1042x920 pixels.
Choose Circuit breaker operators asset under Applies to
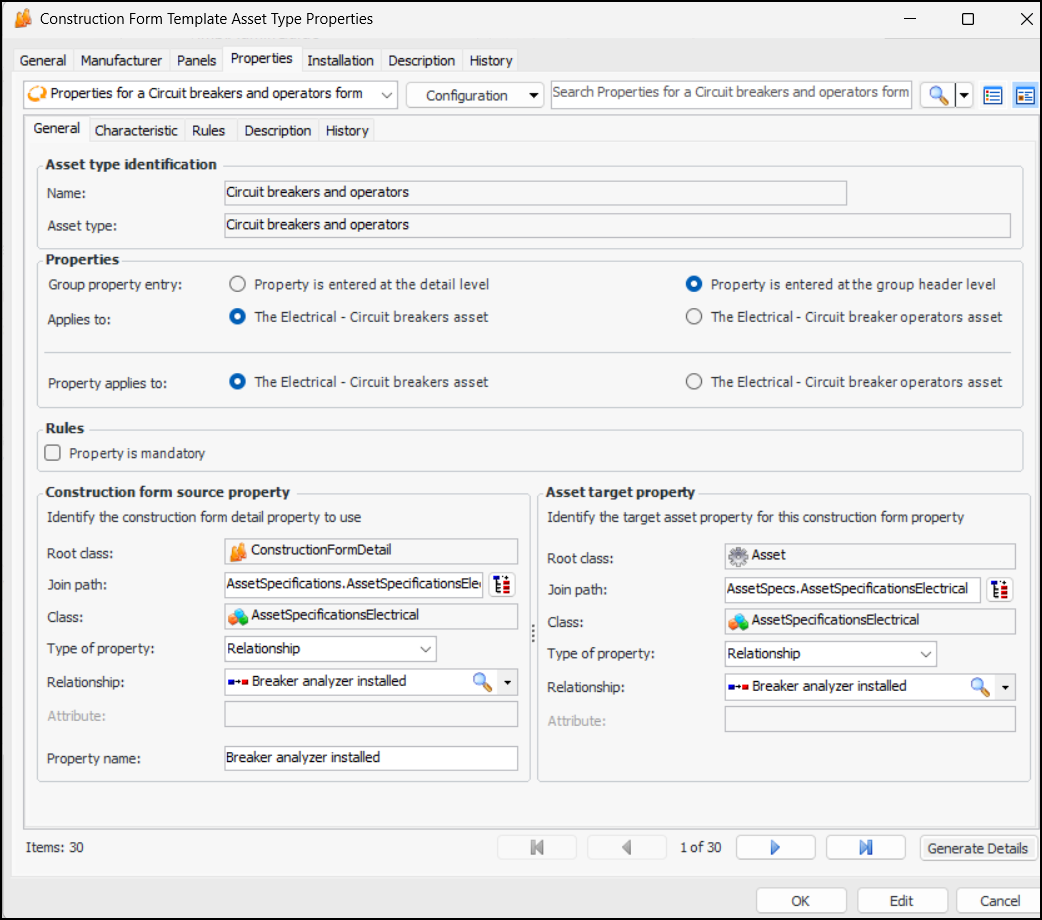point(694,317)
